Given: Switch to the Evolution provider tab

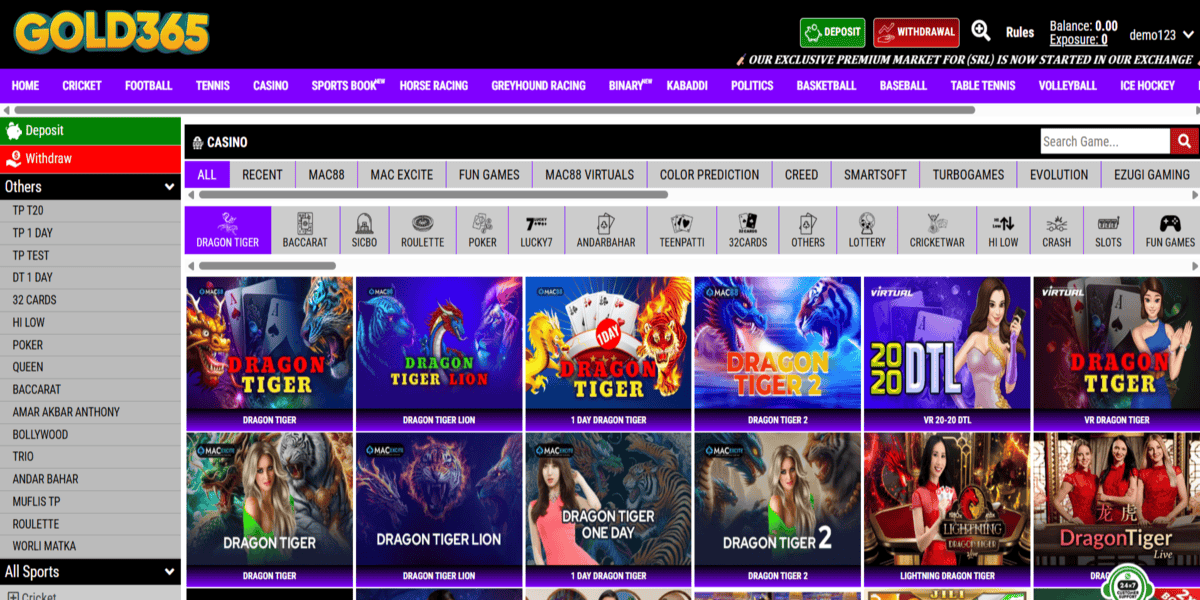Looking at the screenshot, I should pos(1058,174).
